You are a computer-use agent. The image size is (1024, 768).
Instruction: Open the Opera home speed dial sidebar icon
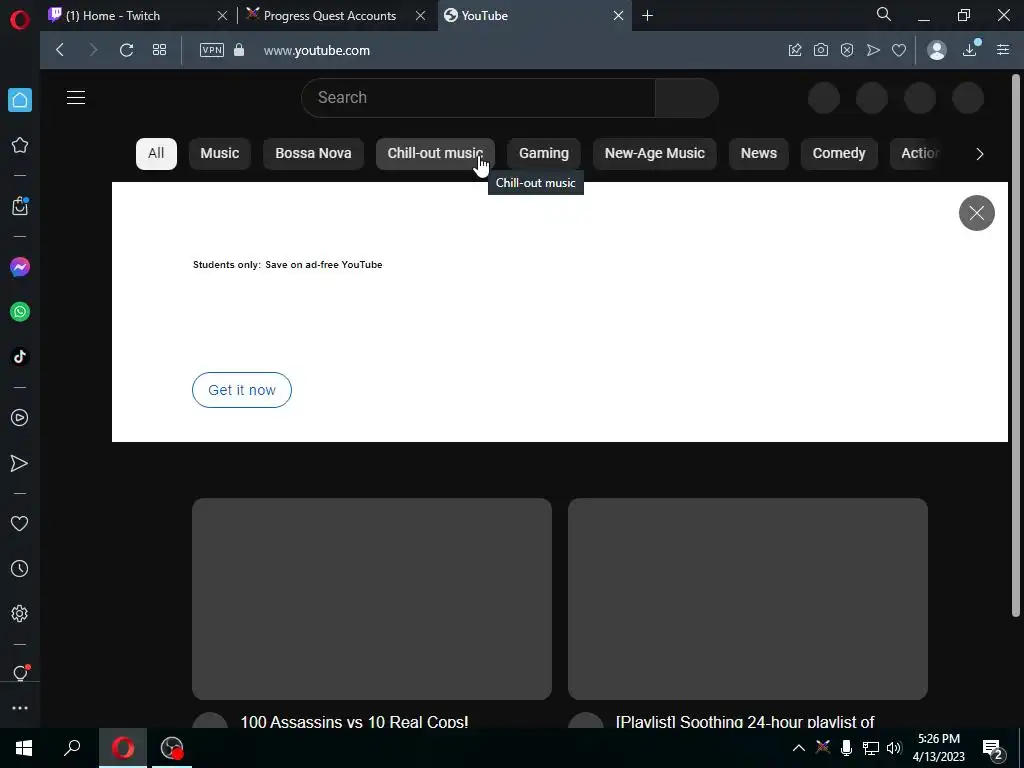pos(20,100)
